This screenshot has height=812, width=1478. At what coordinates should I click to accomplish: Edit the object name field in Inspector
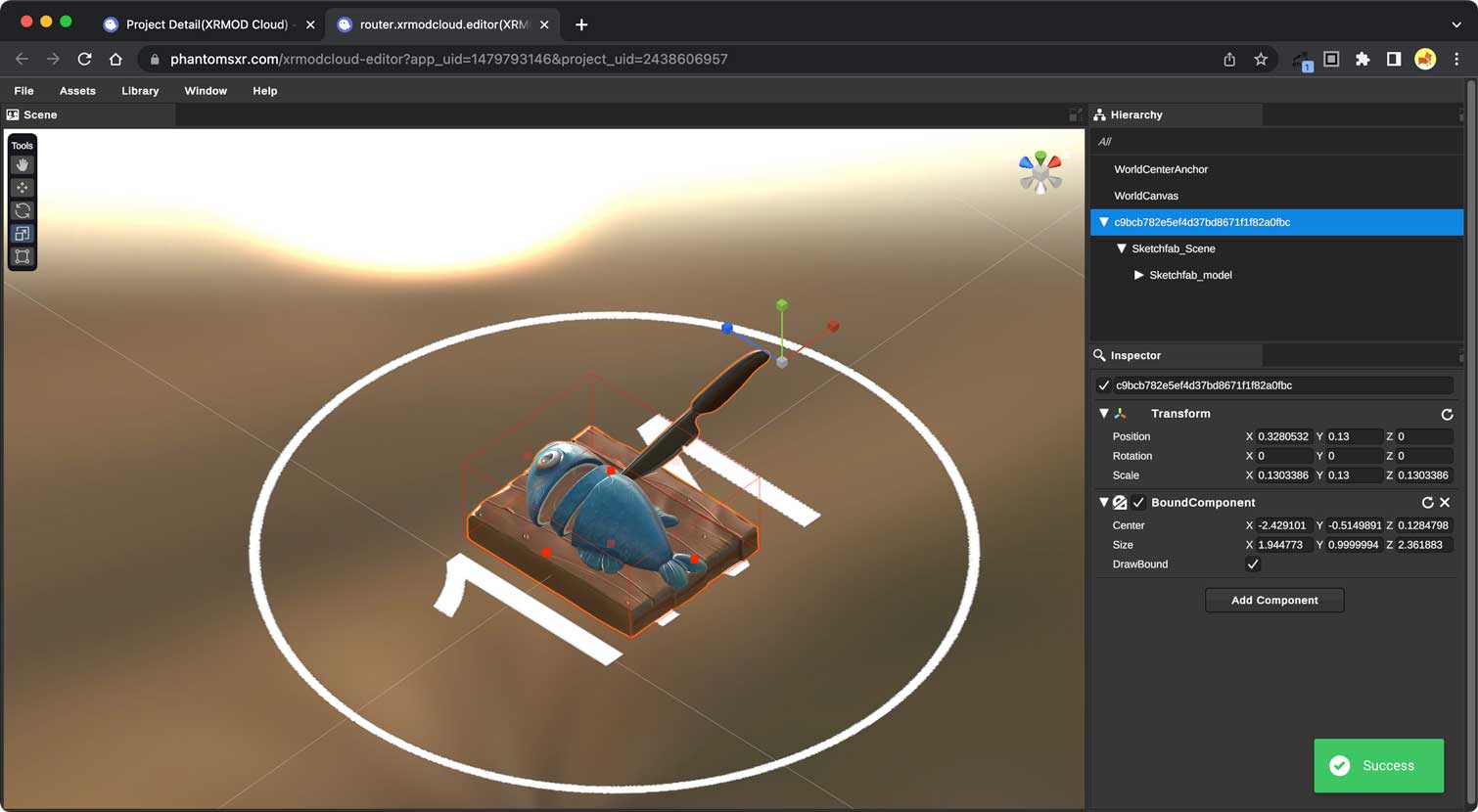1282,385
